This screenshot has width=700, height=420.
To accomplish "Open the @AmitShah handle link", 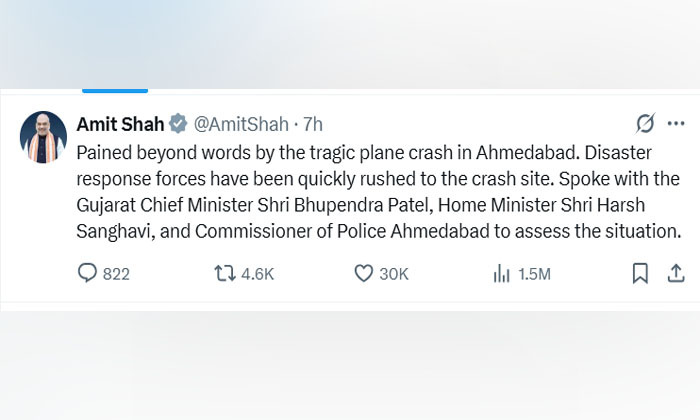I will click(239, 124).
